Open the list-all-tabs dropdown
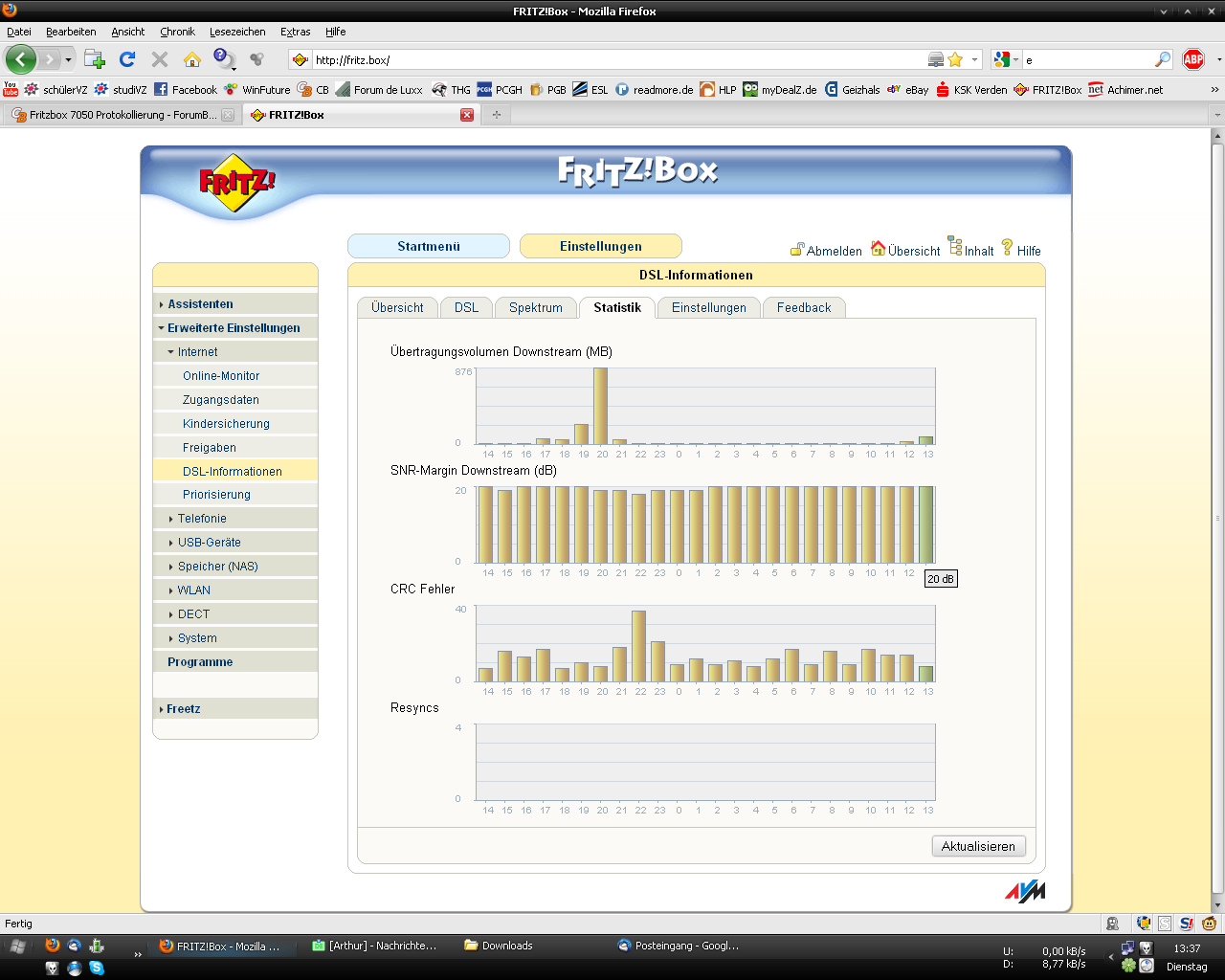 click(x=1216, y=115)
